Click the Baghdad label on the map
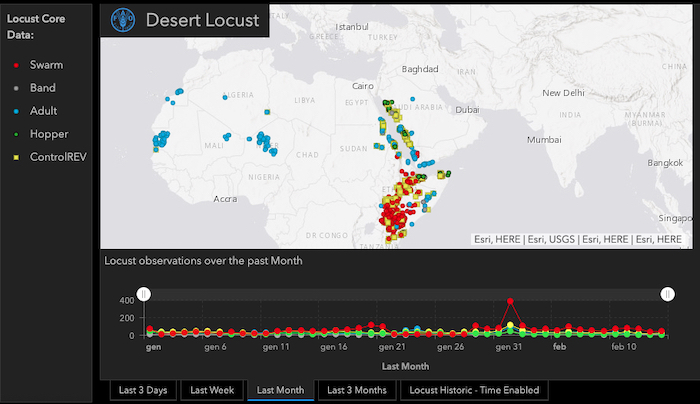 pyautogui.click(x=419, y=70)
